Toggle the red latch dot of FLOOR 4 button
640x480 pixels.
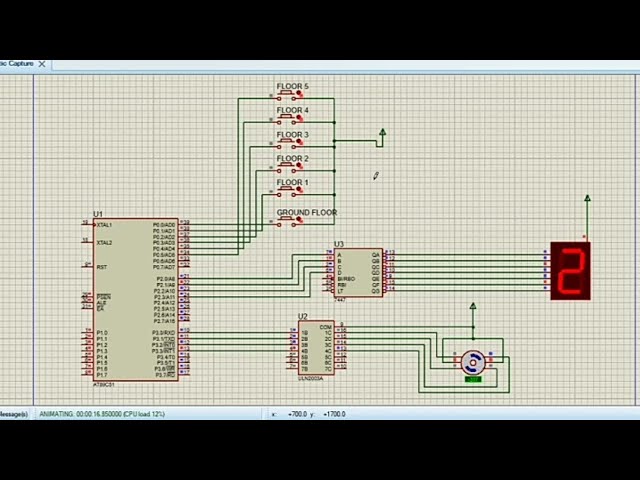pyautogui.click(x=300, y=118)
